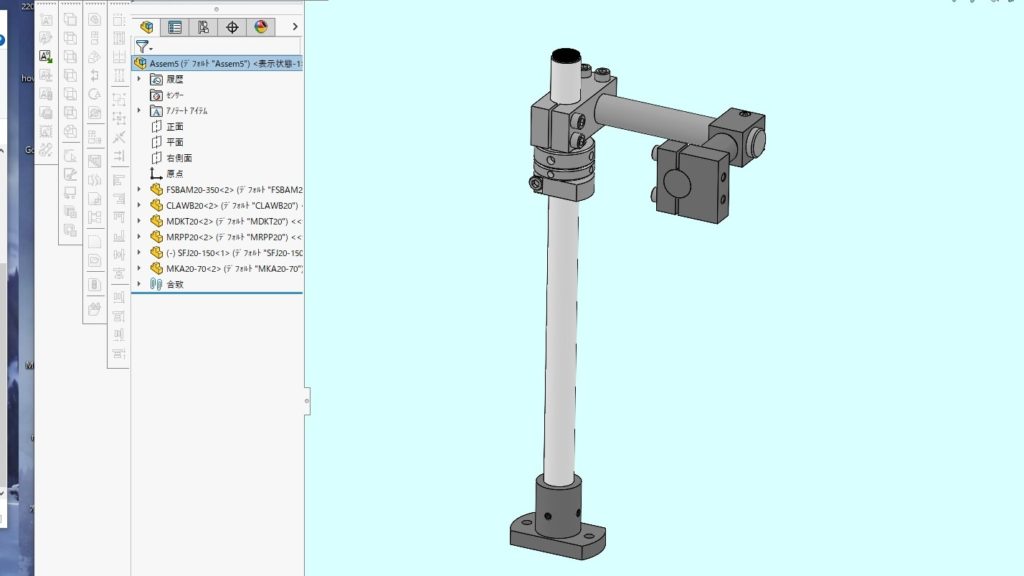1024x576 pixels.
Task: Expand the 合致 mates folder
Action: [x=139, y=284]
